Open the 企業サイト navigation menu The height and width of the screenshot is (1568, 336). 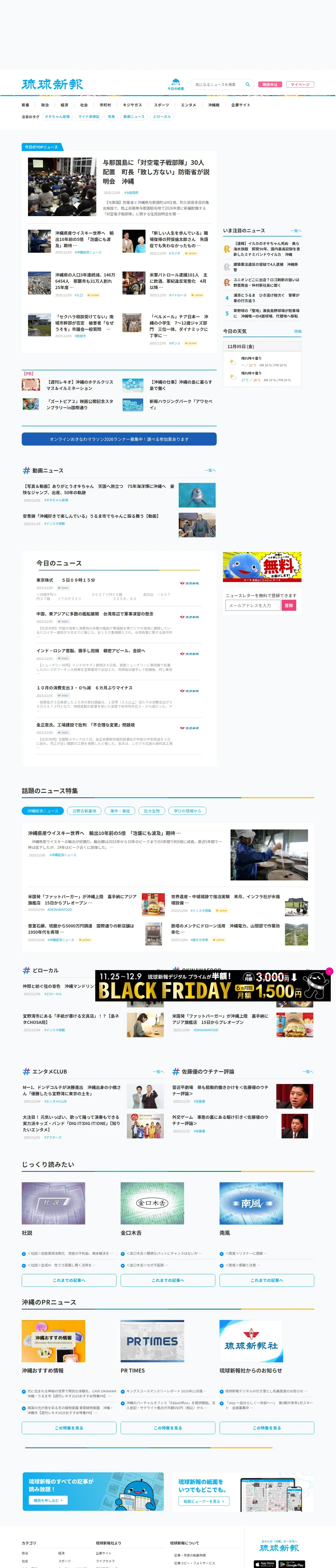(240, 105)
